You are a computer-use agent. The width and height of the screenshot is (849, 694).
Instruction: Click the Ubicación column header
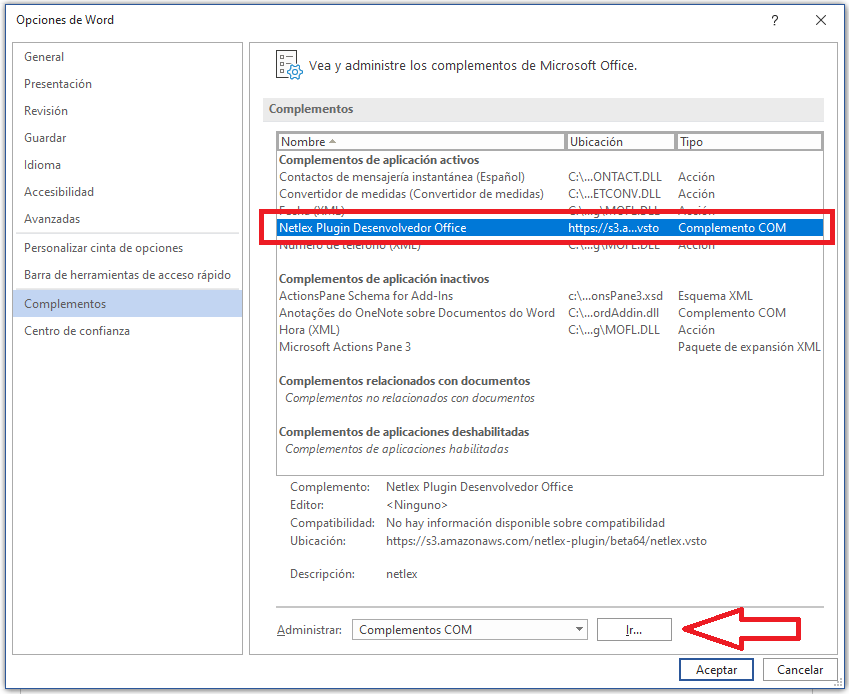click(621, 142)
